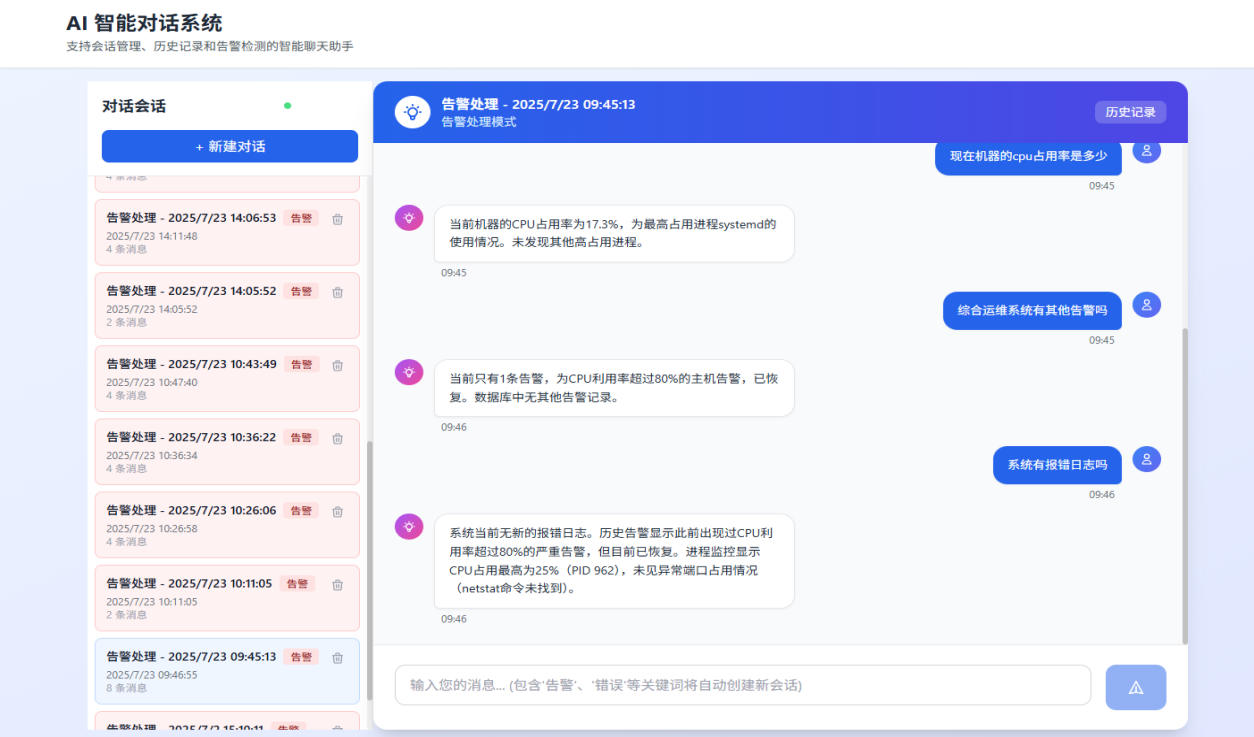
Task: Delete the 10:26:06 alert session
Action: (337, 511)
